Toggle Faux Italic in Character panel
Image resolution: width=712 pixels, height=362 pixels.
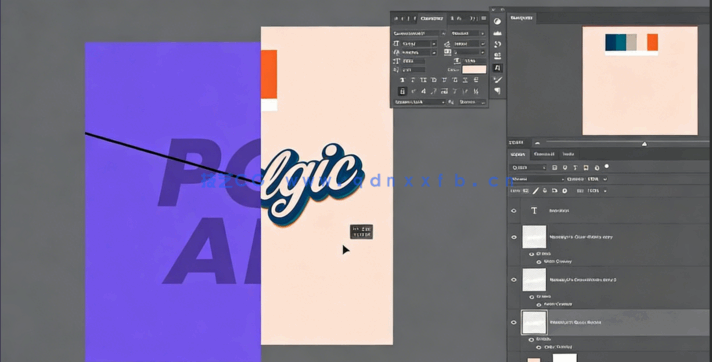point(413,80)
